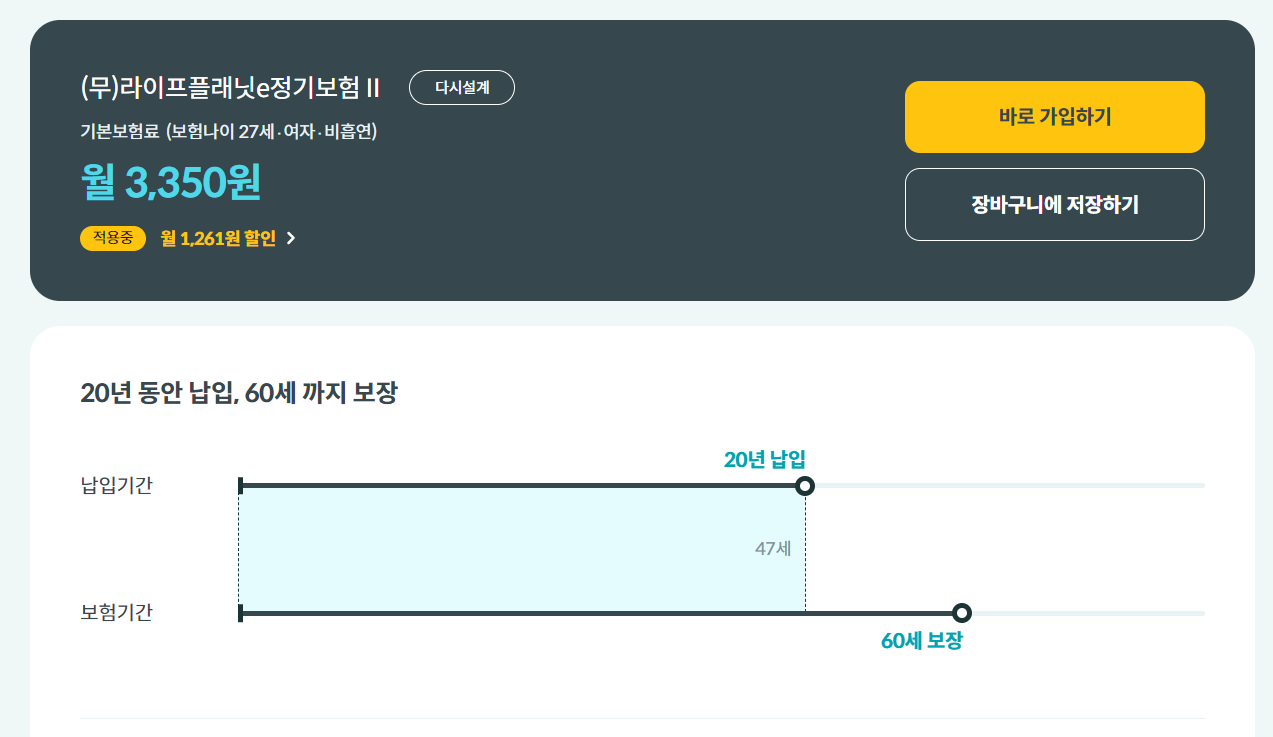The height and width of the screenshot is (737, 1273).
Task: Open the 다시설계 redesign option
Action: click(x=461, y=87)
